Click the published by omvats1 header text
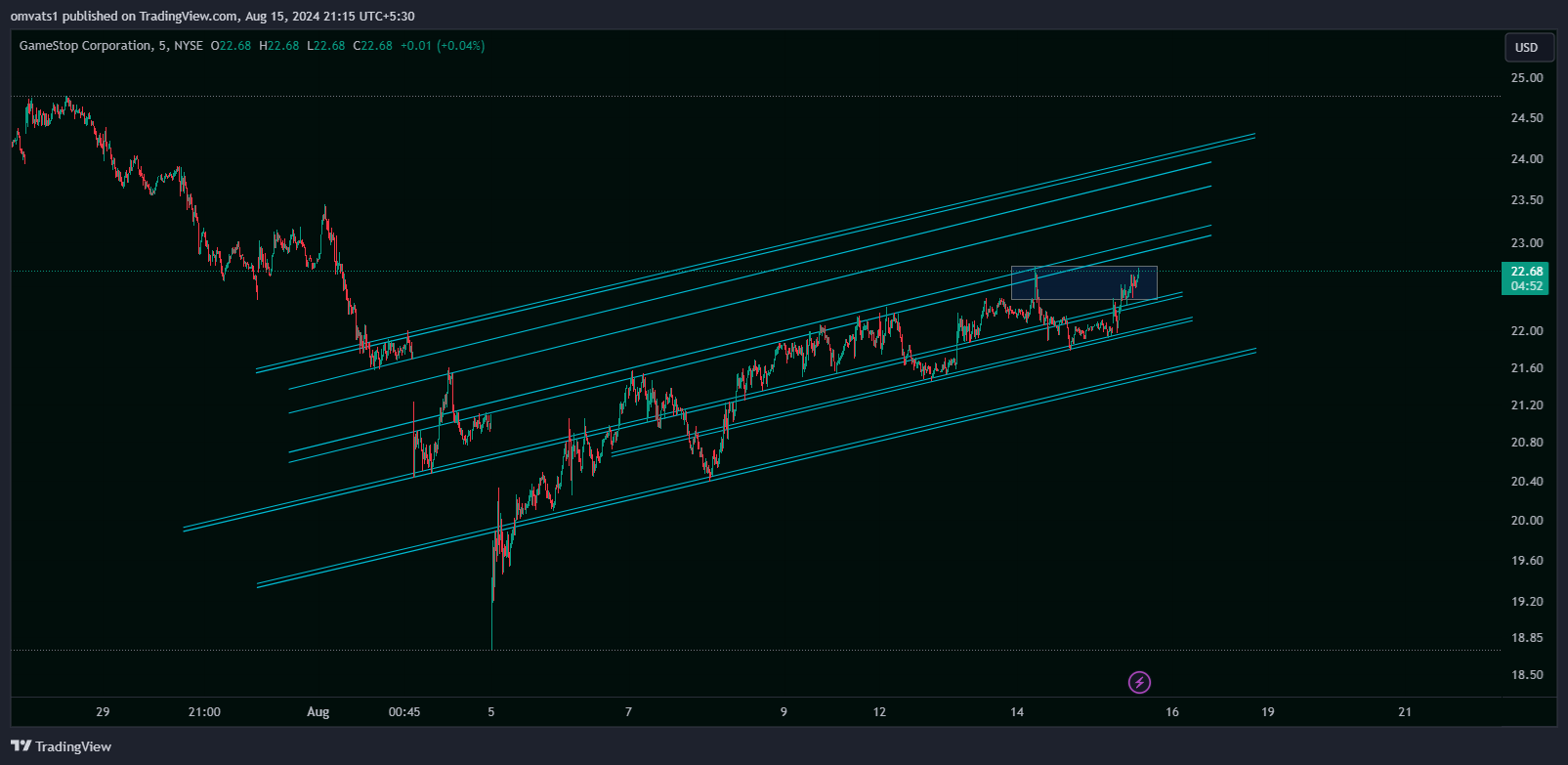This screenshot has height=765, width=1568. click(212, 16)
